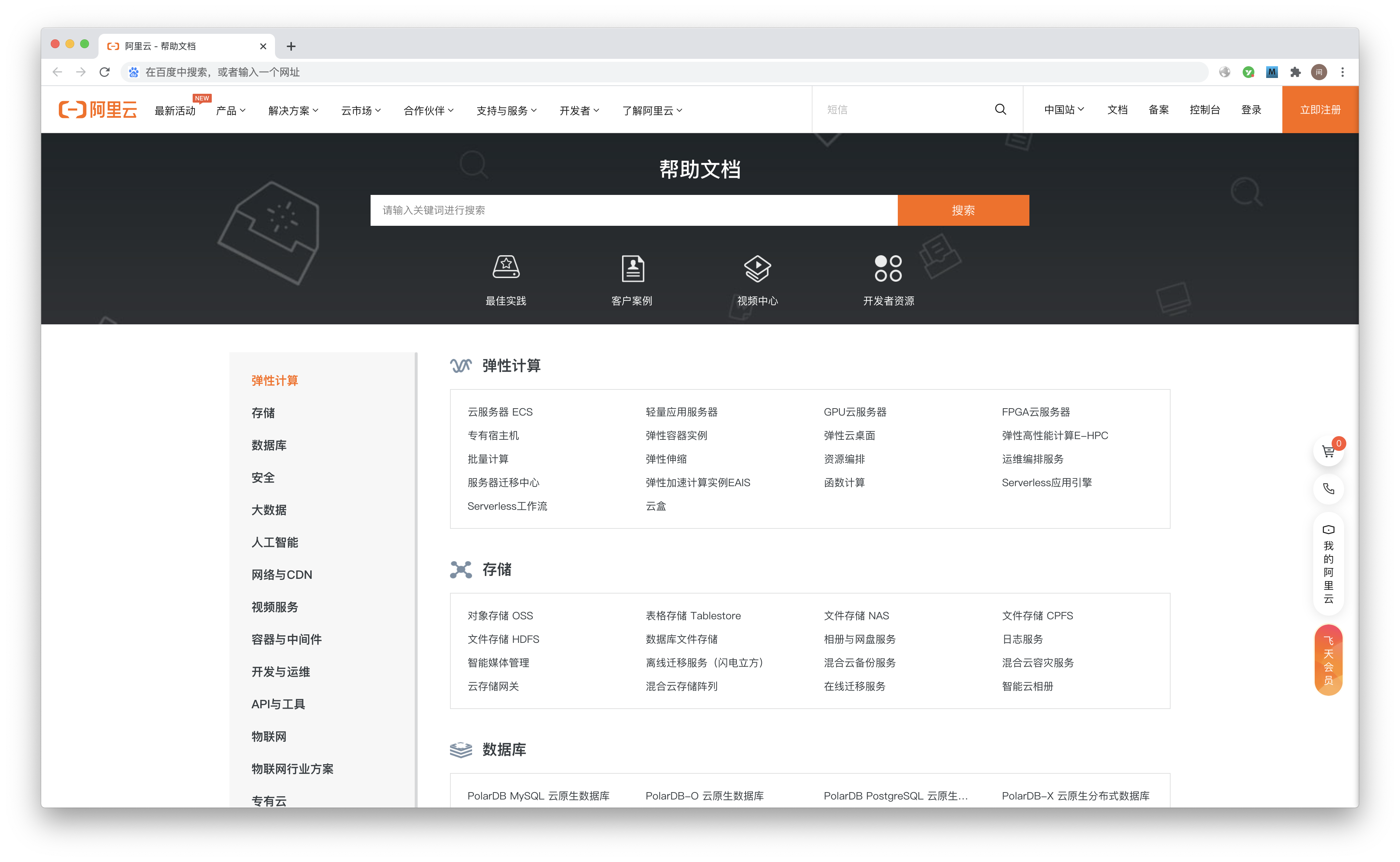Screen dimensions: 1400x862
Task: Open the 函数计算 documentation link
Action: pos(844,482)
